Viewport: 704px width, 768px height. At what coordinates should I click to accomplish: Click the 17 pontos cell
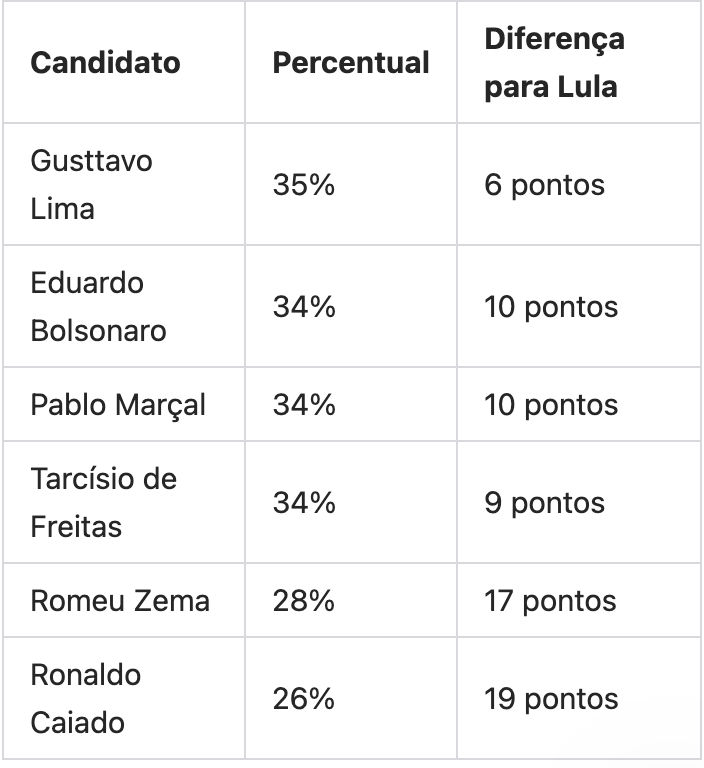point(551,601)
